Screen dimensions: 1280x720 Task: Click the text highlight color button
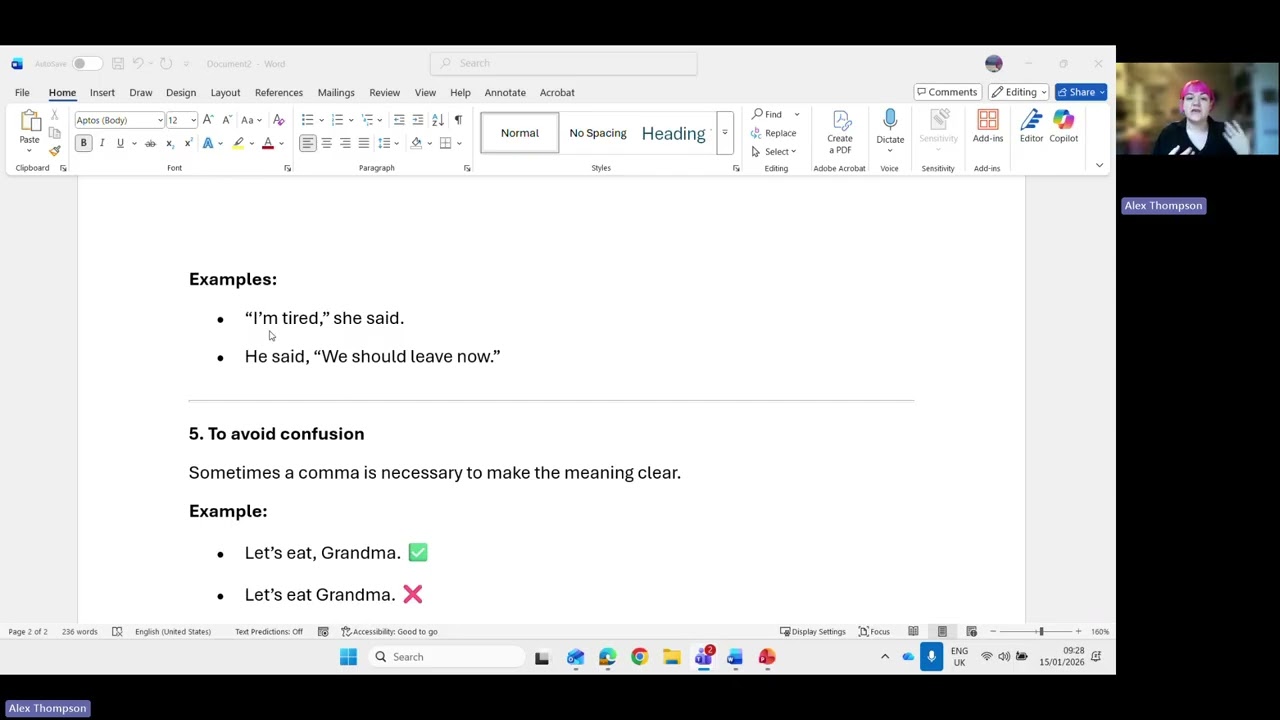click(x=238, y=143)
